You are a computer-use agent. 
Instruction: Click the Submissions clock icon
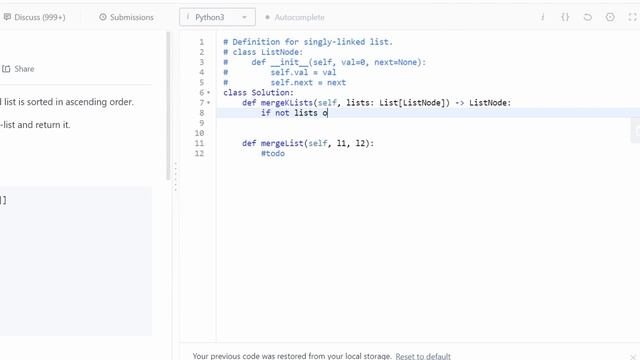click(x=103, y=17)
